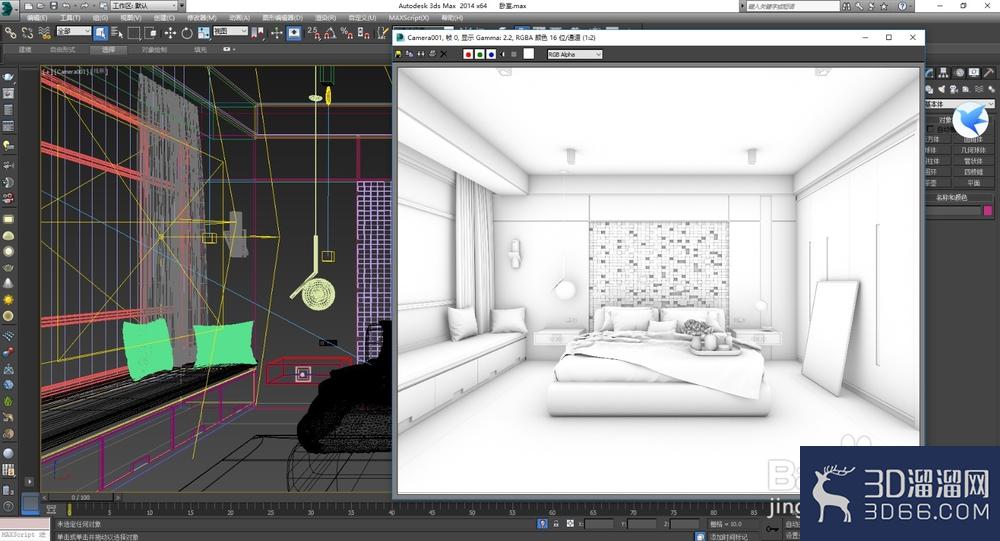1000x541 pixels.
Task: Open the 修改器(M) menu
Action: [202, 18]
